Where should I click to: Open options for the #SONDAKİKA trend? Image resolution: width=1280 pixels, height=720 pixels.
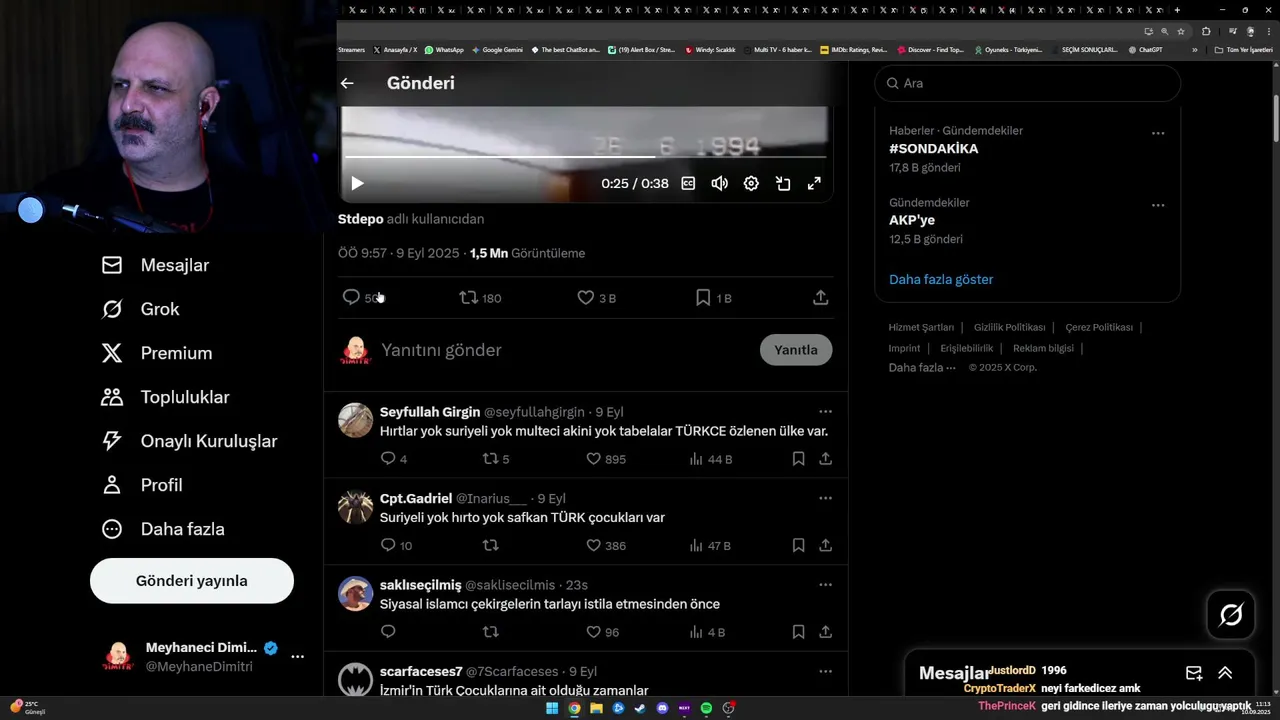point(1158,133)
